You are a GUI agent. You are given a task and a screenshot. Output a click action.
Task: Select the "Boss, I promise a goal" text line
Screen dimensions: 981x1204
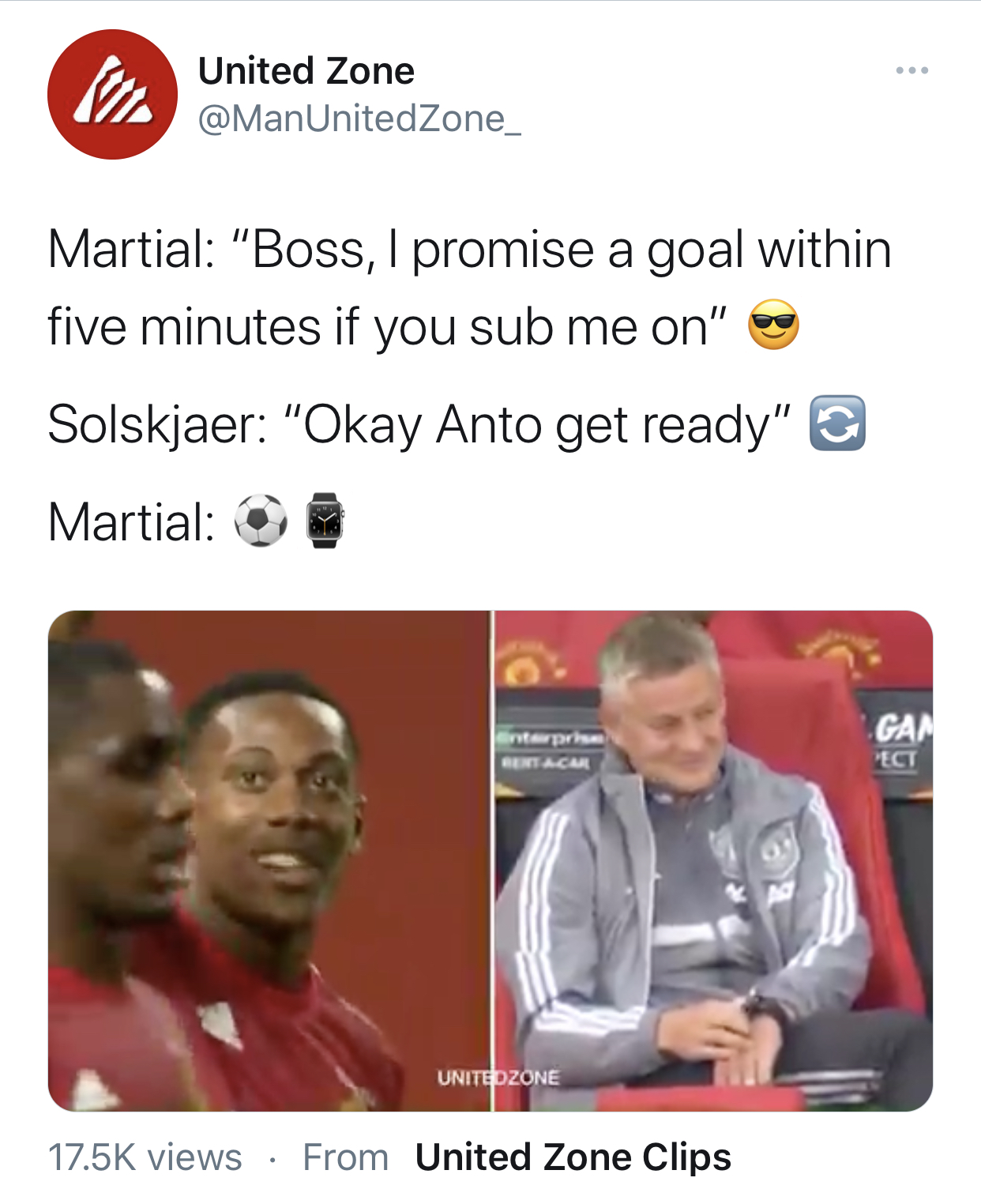(470, 250)
